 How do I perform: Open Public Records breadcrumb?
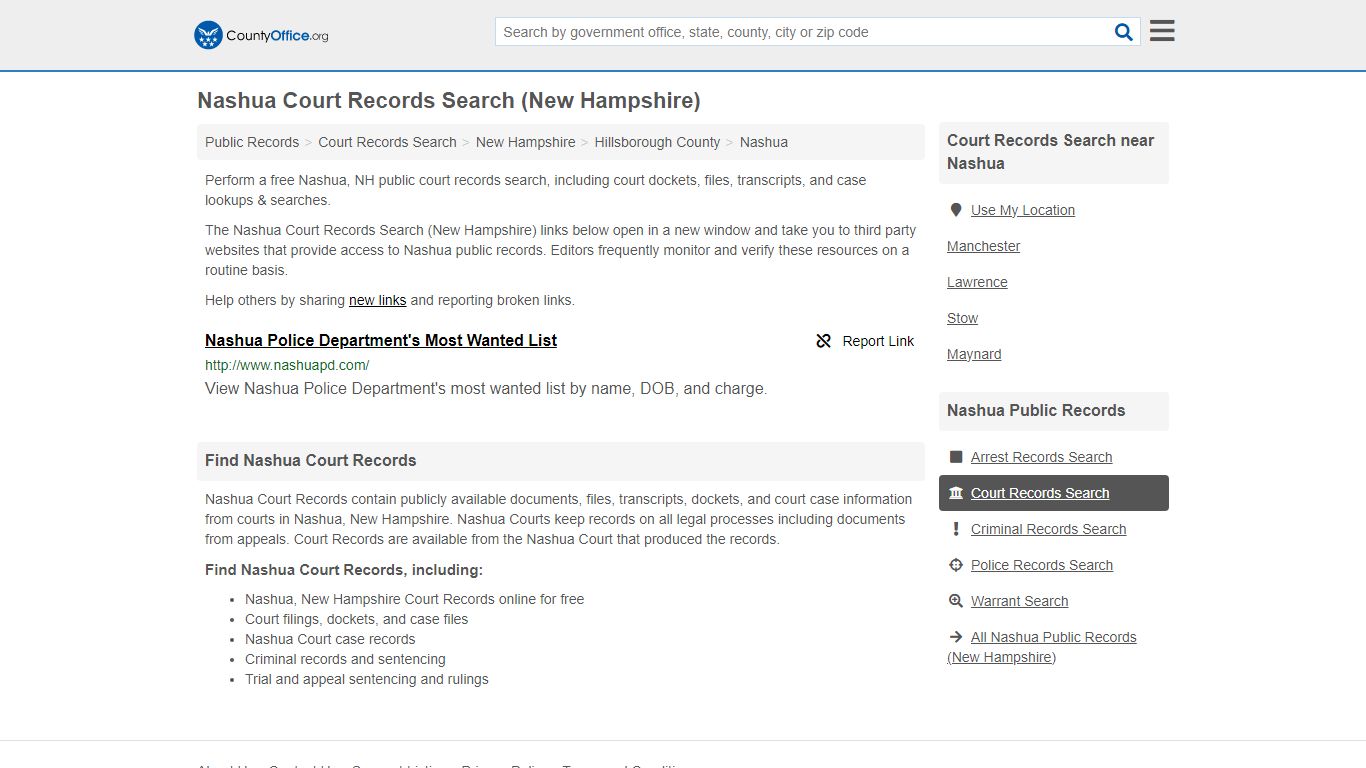pos(252,142)
